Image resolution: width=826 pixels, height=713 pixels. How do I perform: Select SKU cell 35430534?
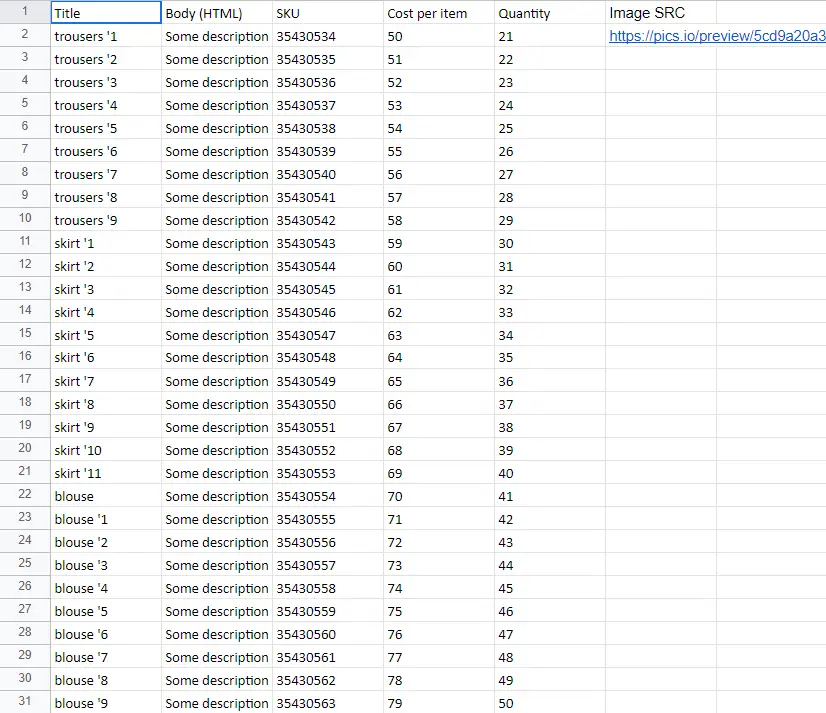328,36
